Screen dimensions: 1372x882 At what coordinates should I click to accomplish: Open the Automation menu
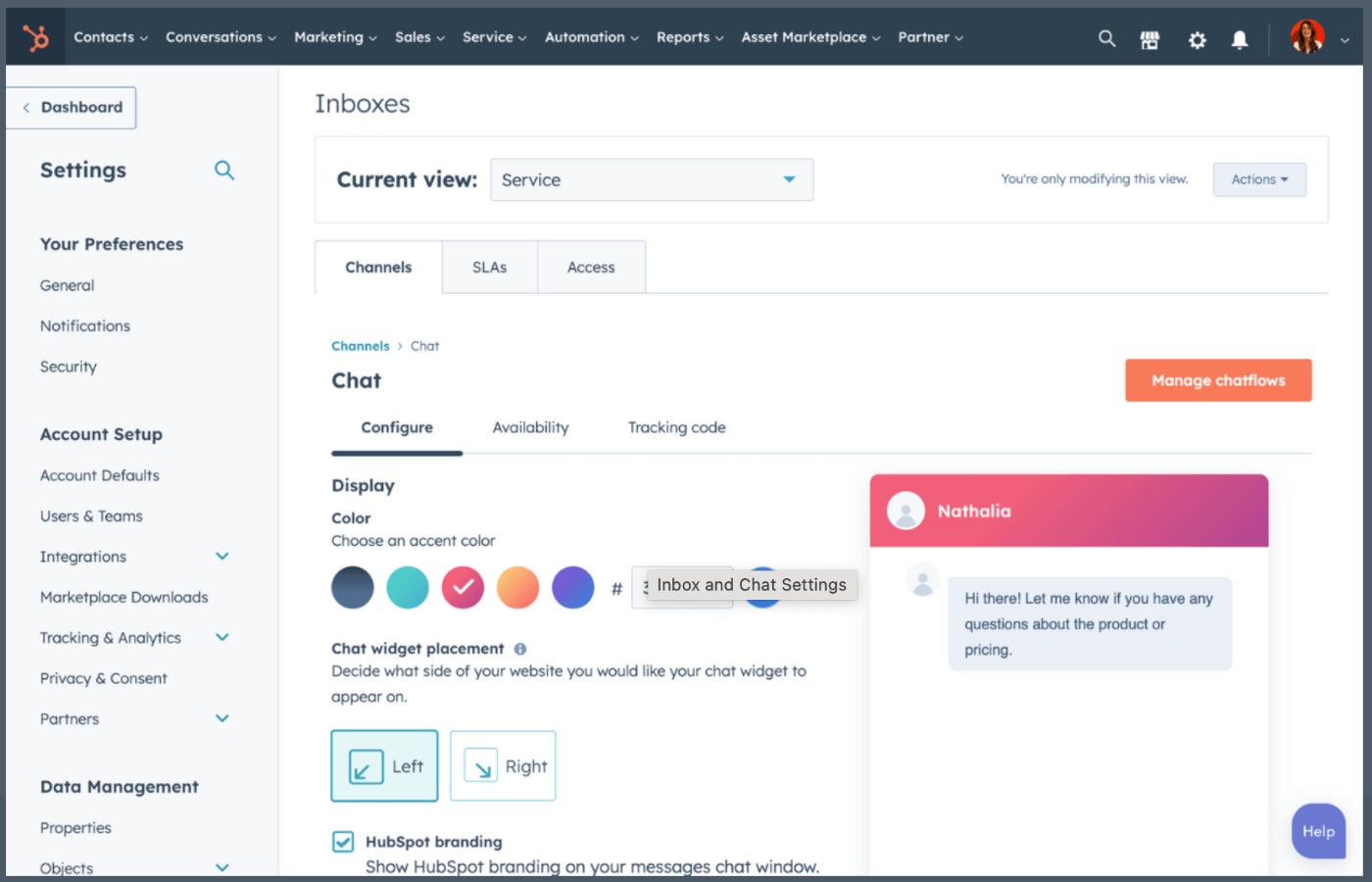coord(591,37)
